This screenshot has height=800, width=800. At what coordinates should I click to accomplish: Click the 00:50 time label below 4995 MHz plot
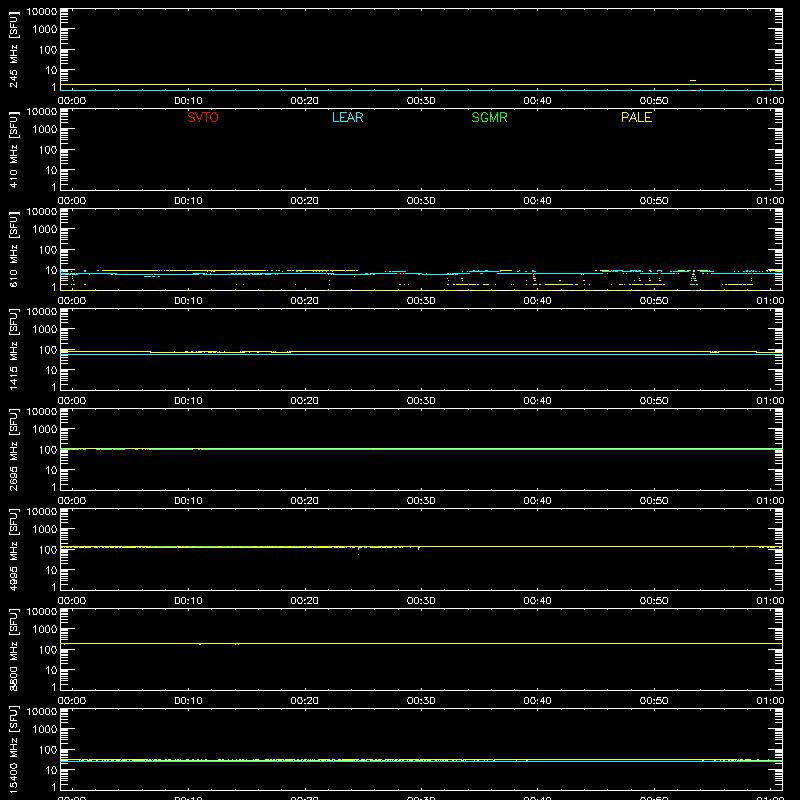[654, 601]
